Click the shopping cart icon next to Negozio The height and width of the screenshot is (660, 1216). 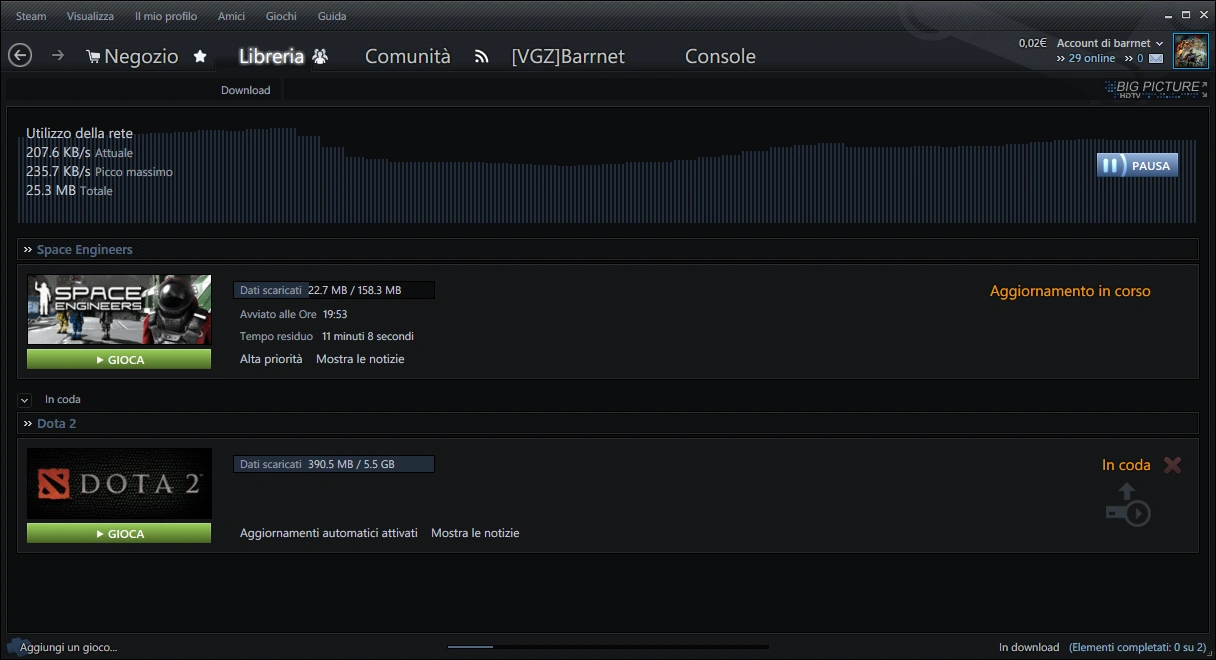[x=93, y=57]
